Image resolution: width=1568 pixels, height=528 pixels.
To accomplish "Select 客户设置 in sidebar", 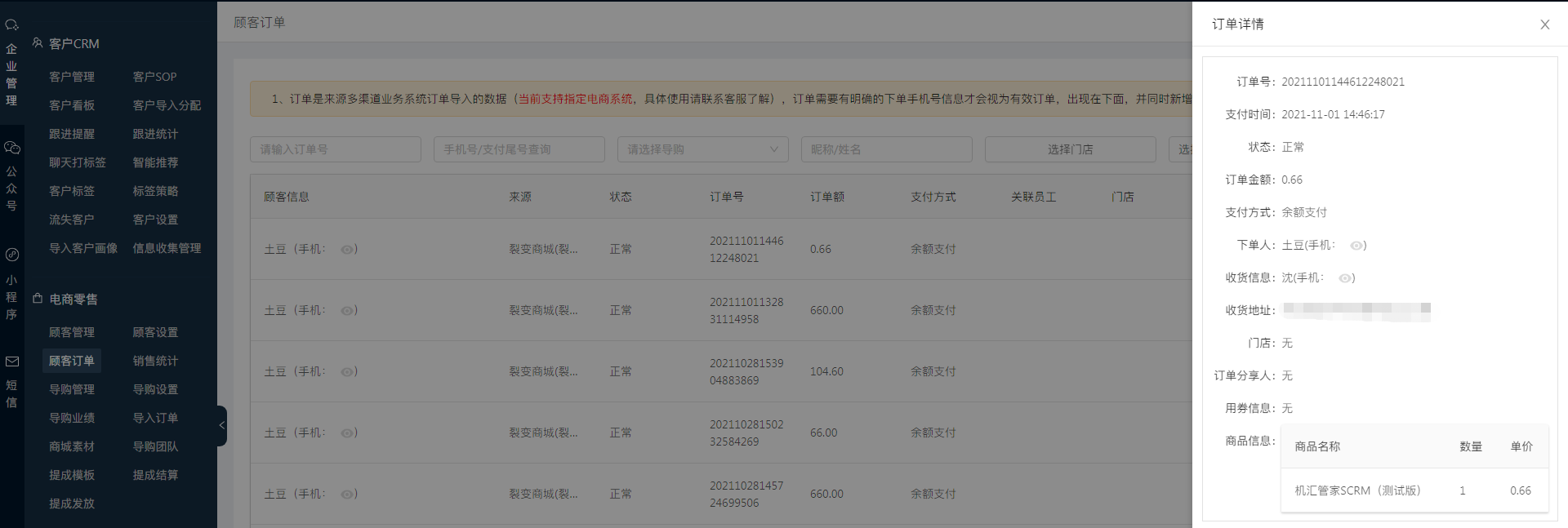I will [x=155, y=220].
